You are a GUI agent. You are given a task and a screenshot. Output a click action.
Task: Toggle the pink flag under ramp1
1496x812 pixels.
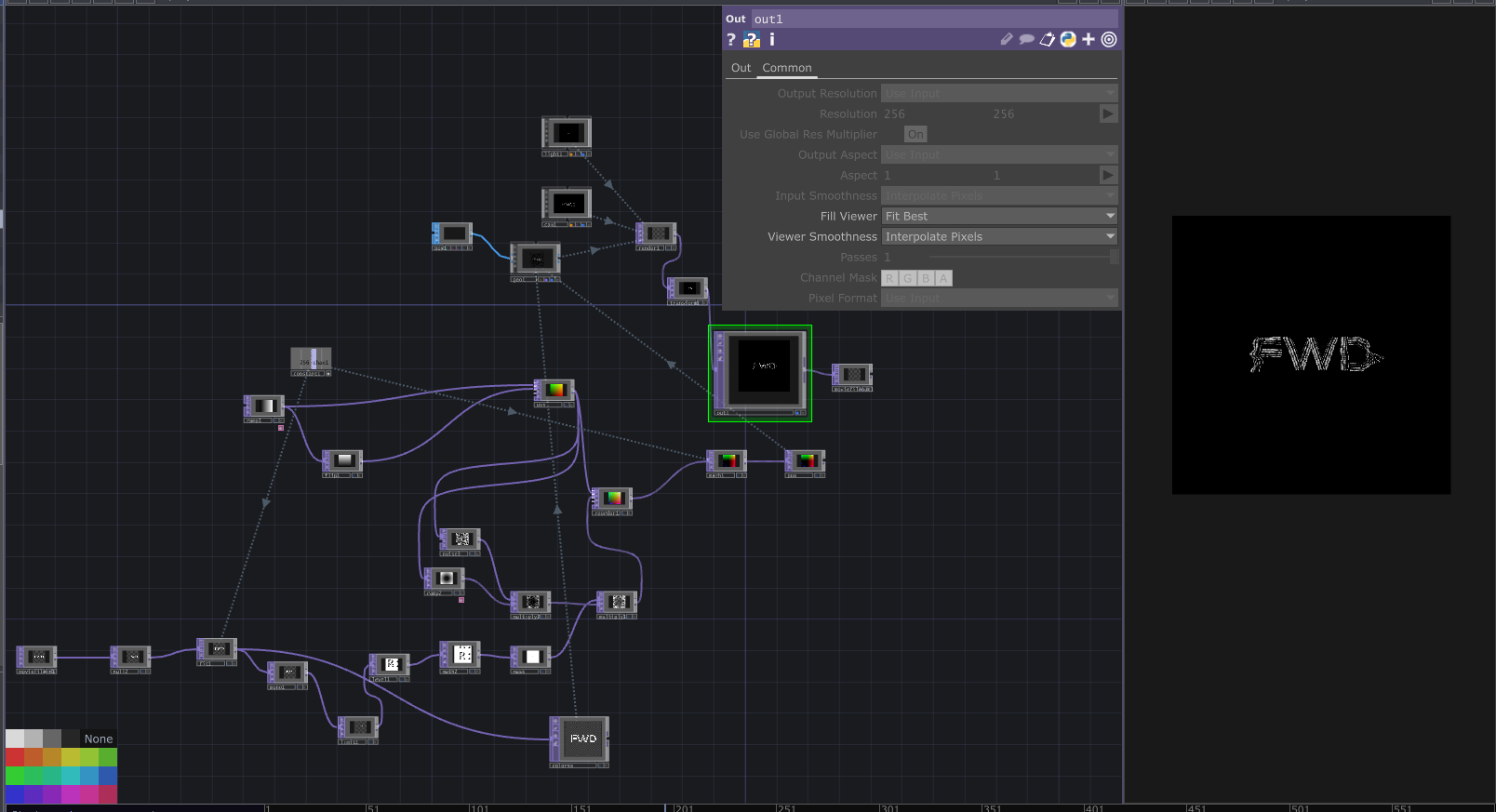click(281, 428)
